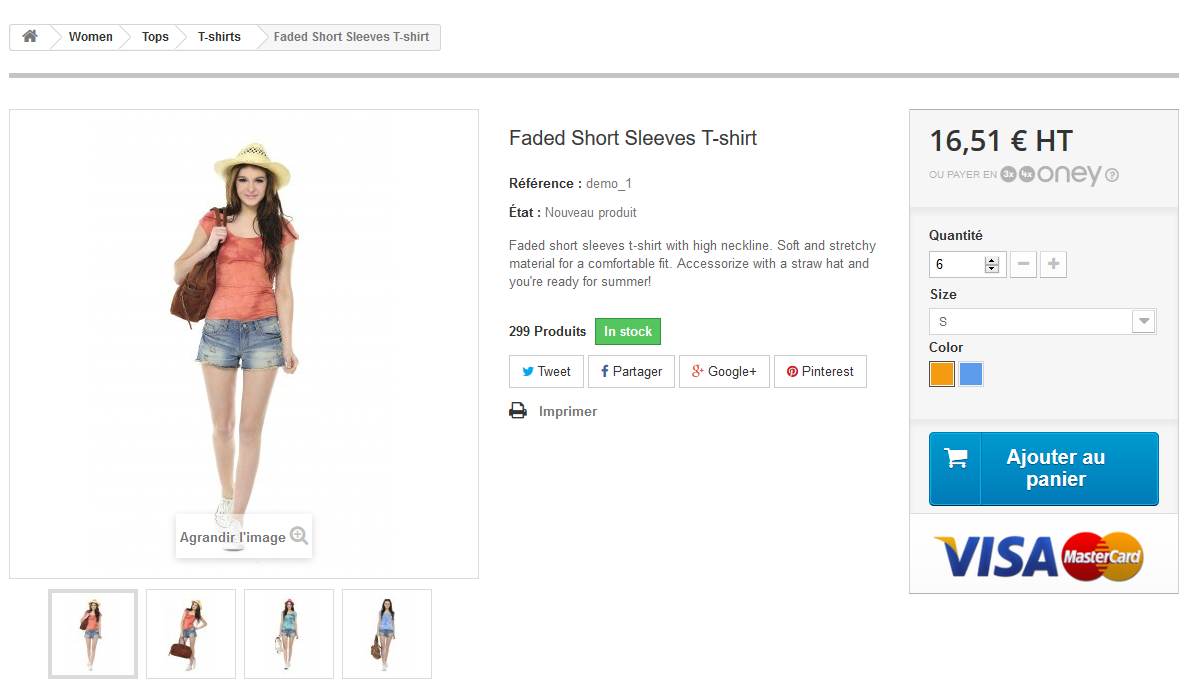This screenshot has height=694, width=1189.
Task: Select third thumbnail with teal shirt
Action: pos(289,634)
